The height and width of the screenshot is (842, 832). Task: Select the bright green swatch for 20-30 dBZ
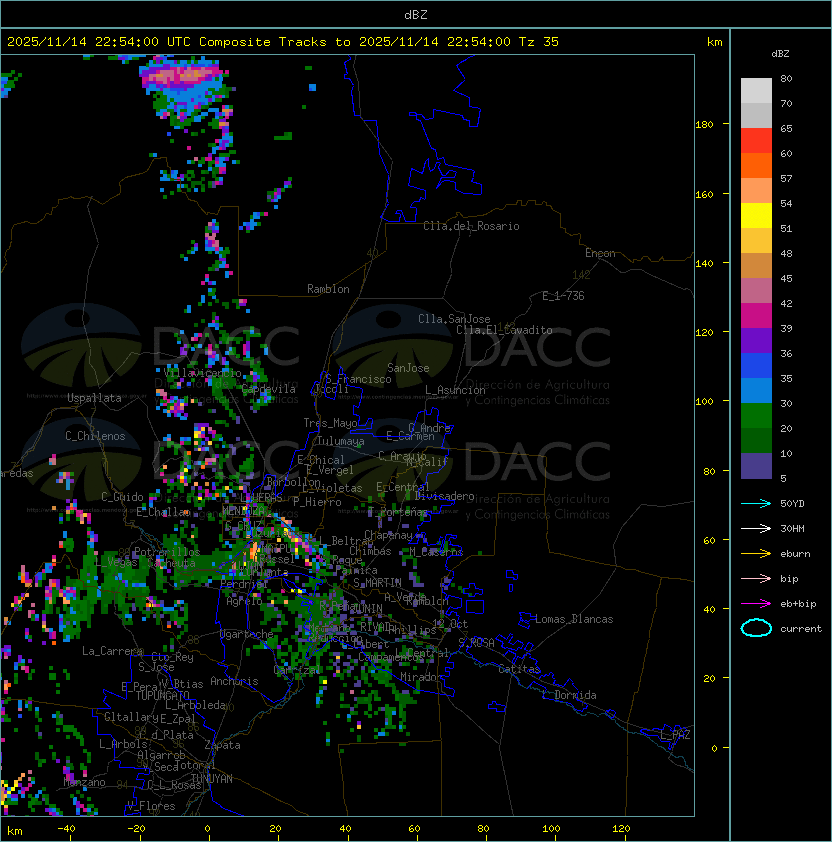pos(756,416)
